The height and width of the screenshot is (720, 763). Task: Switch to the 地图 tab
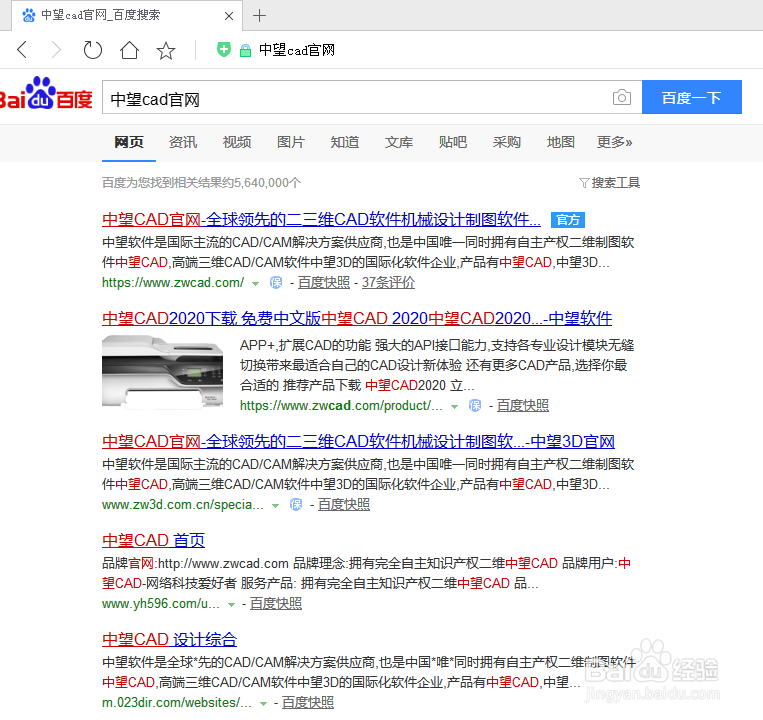tap(561, 142)
